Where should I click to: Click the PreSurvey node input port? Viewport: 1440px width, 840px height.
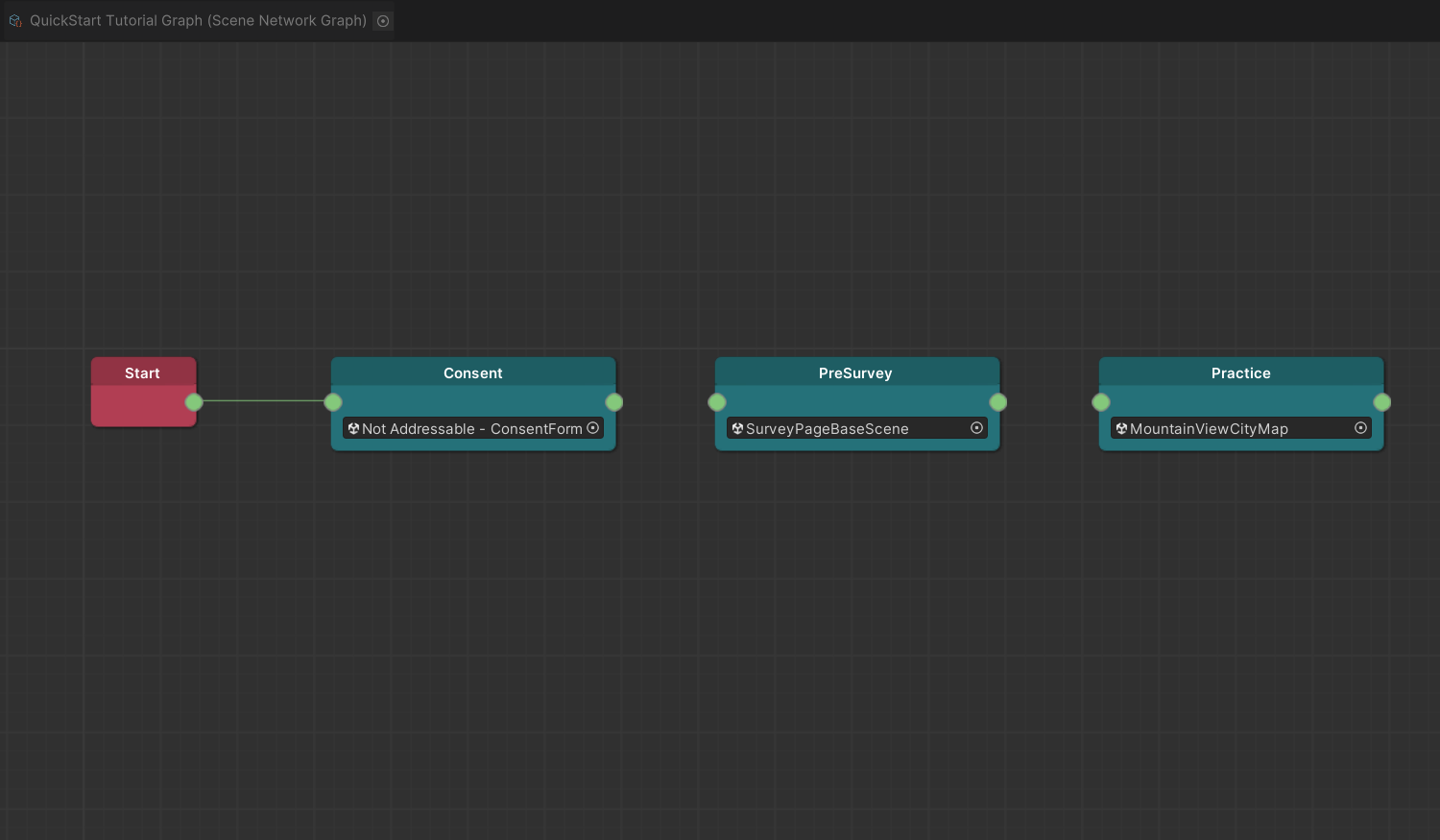tap(717, 402)
